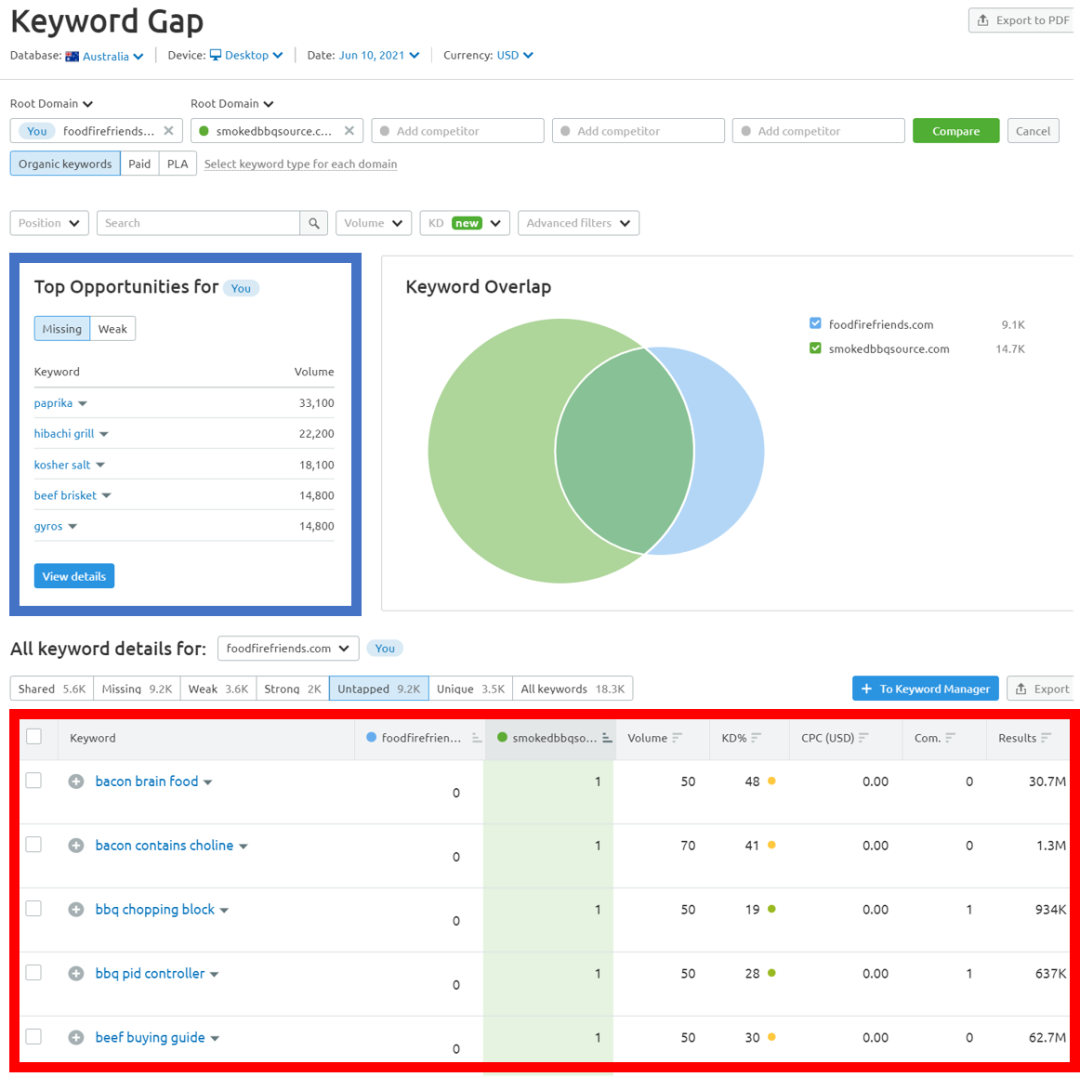
Task: Open the hibachi grill keyword link
Action: tap(64, 433)
